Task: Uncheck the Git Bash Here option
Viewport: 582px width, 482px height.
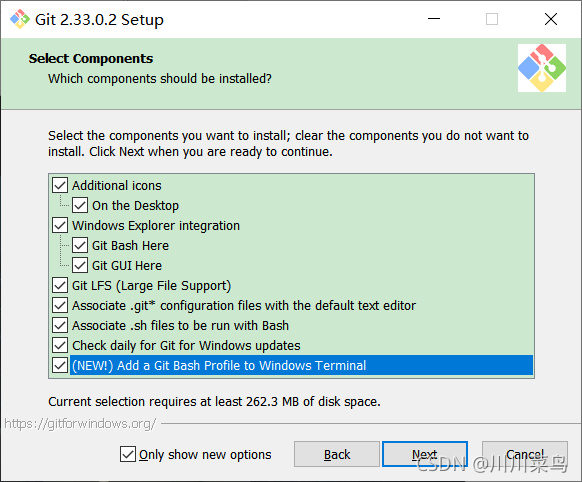Action: point(80,245)
